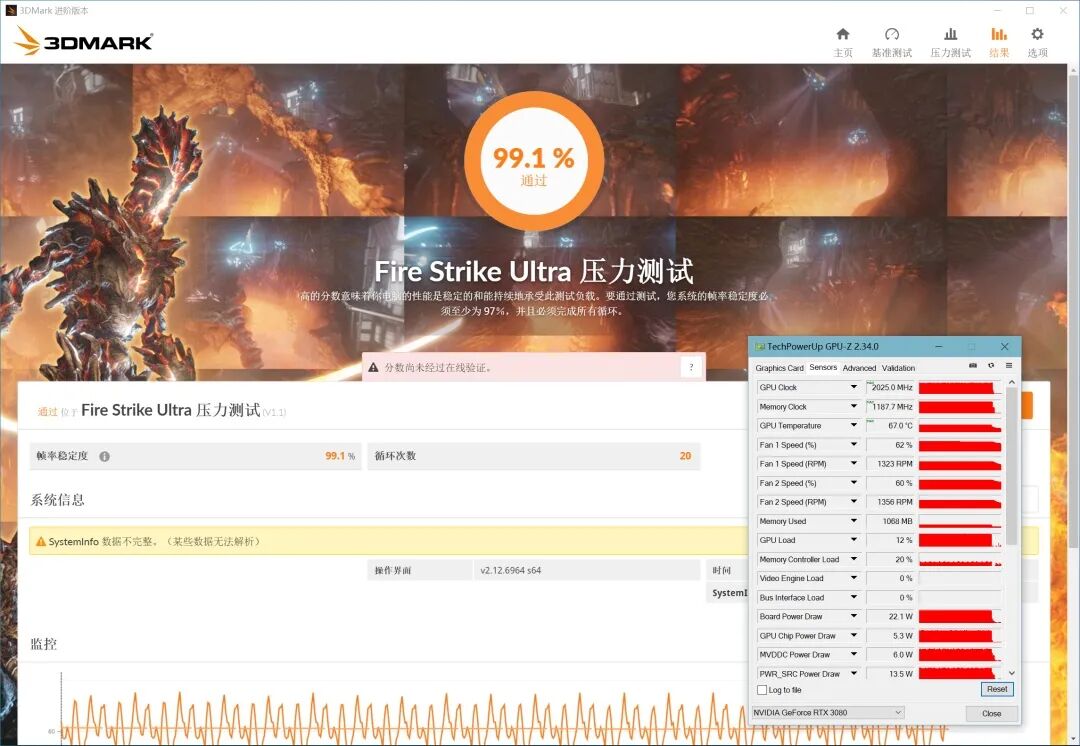Open the Results (结果) section

pos(999,42)
